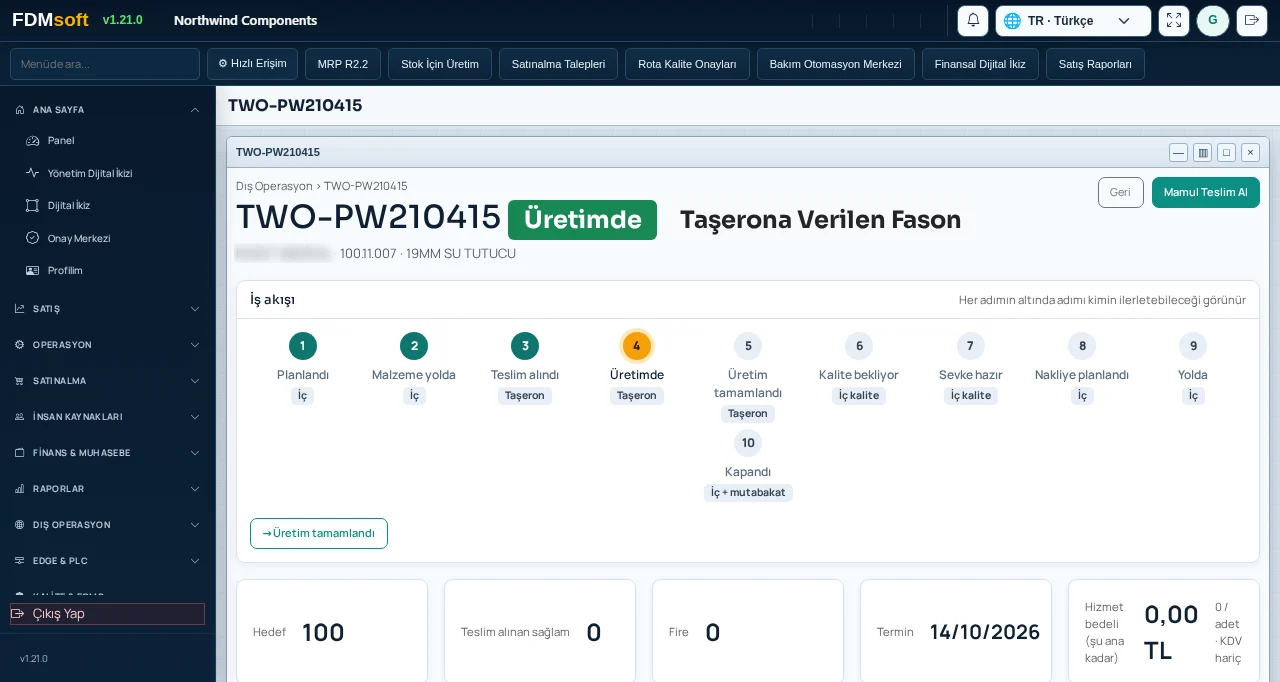1280x682 pixels.
Task: Click the İç + mutabakat tag
Action: point(748,493)
